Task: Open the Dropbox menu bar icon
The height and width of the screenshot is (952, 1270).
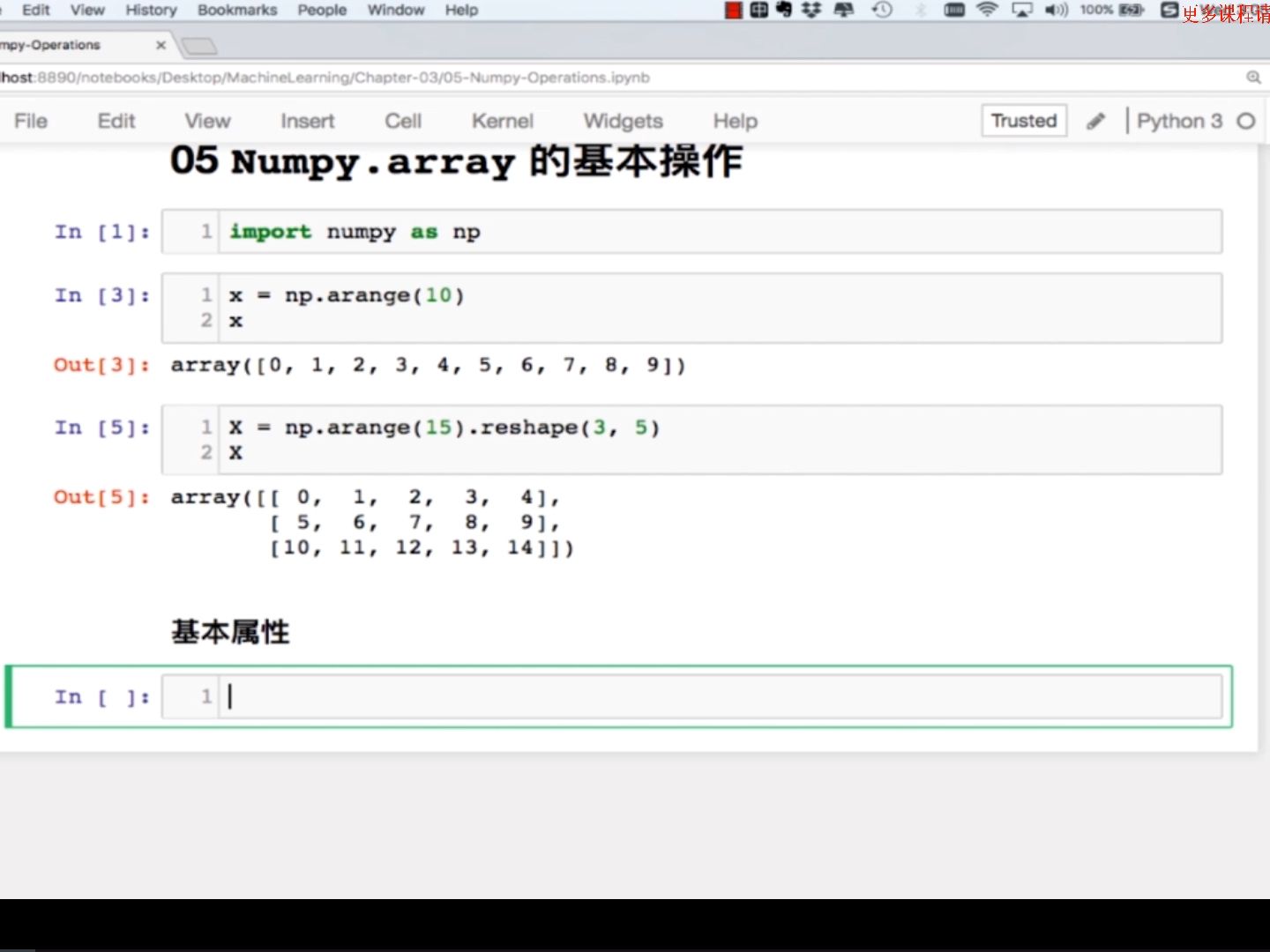Action: (809, 10)
